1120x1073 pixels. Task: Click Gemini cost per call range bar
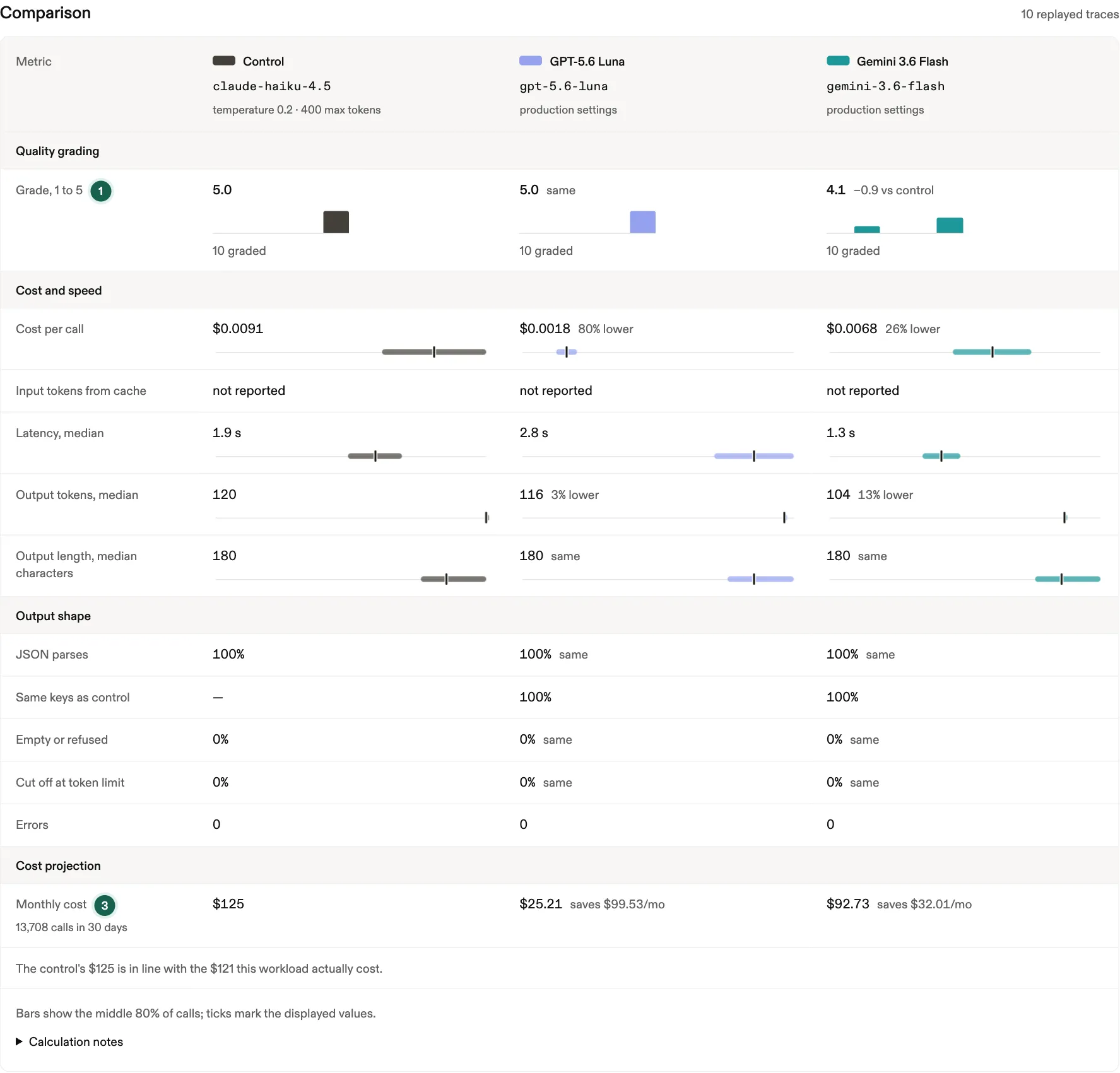coord(992,352)
